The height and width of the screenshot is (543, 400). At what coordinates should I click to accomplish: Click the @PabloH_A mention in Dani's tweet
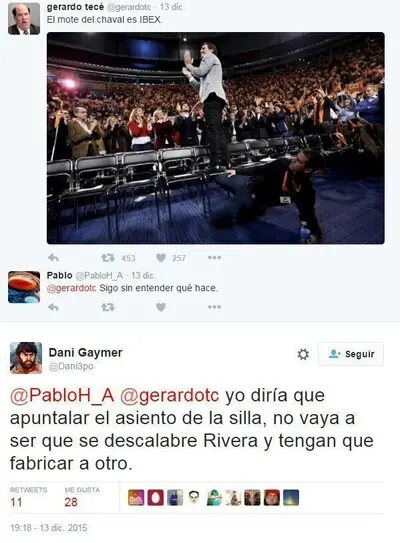62,395
